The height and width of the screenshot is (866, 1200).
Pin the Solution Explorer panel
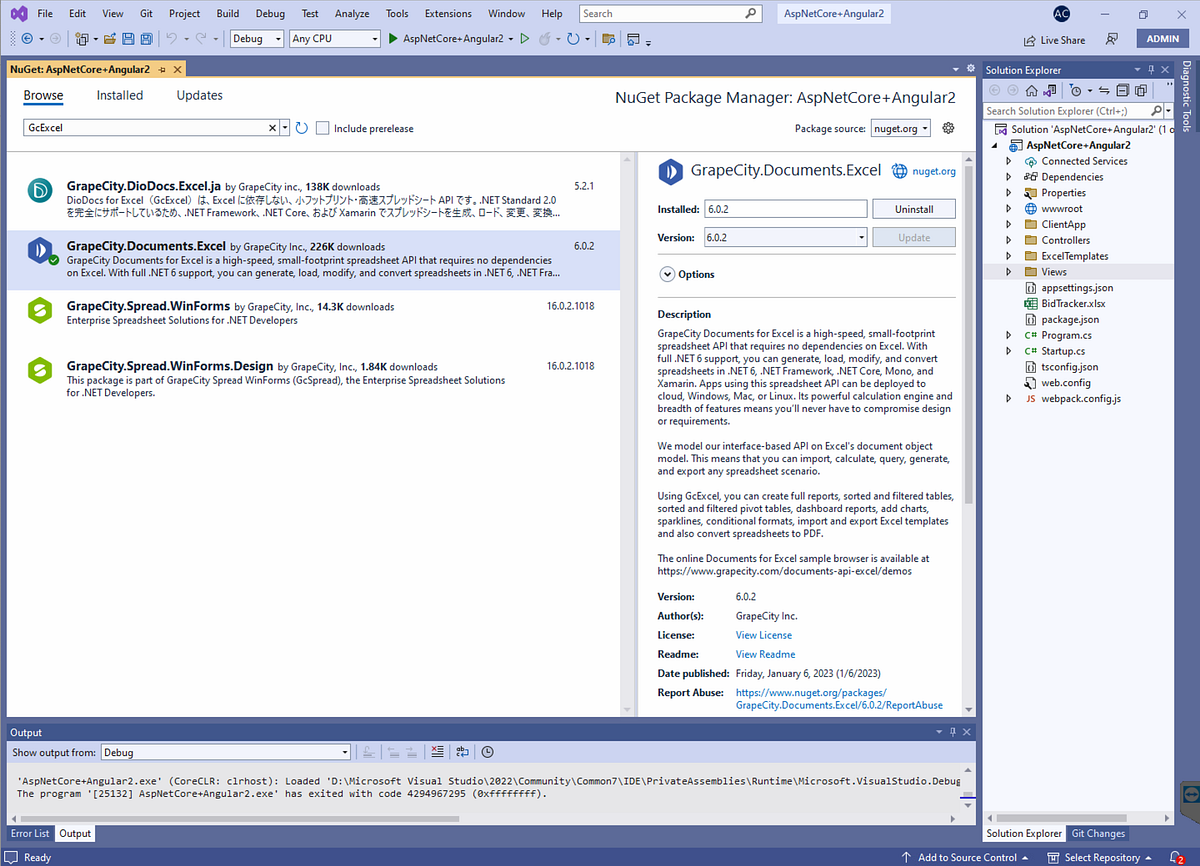1151,69
